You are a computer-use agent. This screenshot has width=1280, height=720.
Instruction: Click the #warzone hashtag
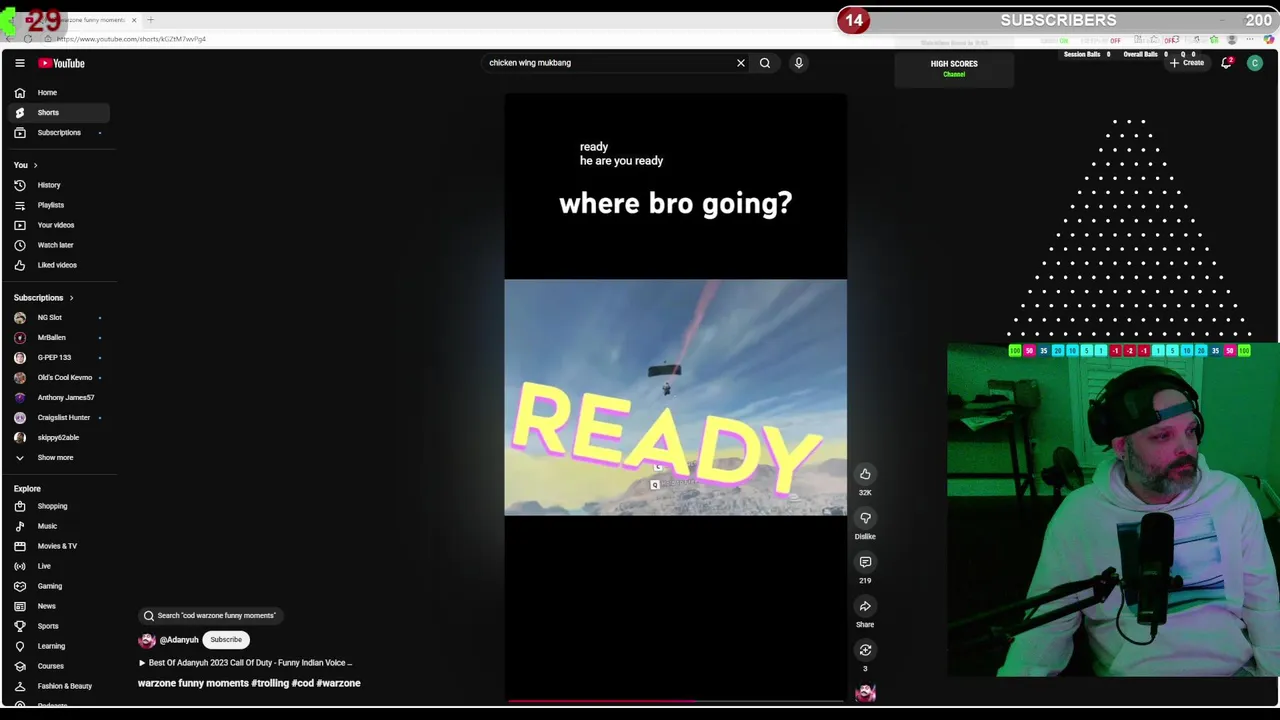(x=338, y=683)
